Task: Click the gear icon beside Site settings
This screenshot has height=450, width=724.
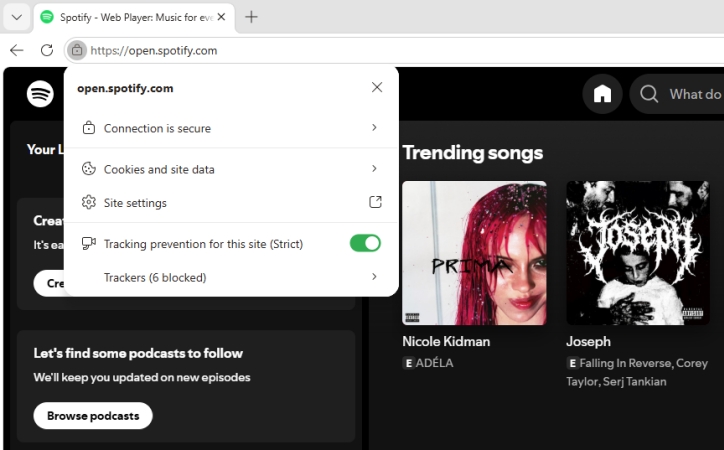Action: pyautogui.click(x=89, y=203)
